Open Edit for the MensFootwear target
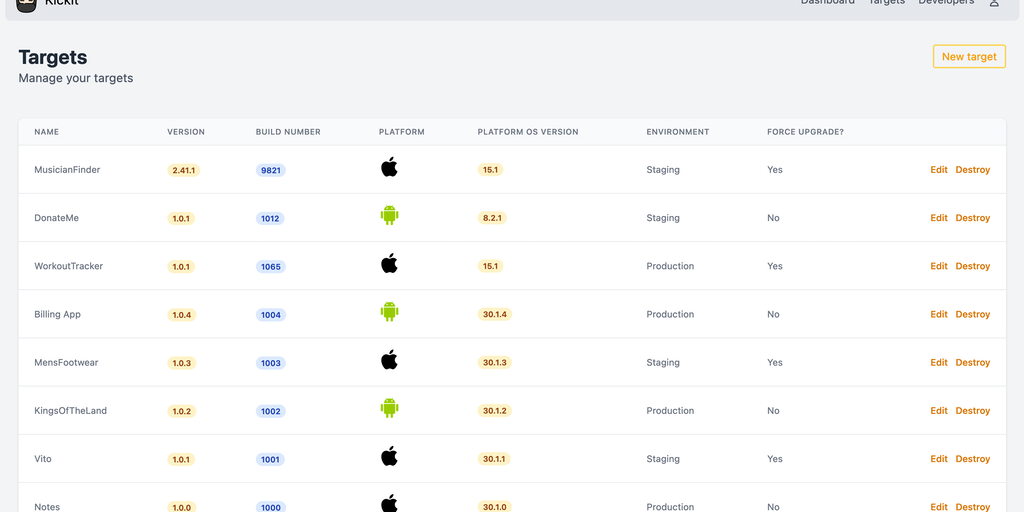The image size is (1024, 512). tap(939, 363)
